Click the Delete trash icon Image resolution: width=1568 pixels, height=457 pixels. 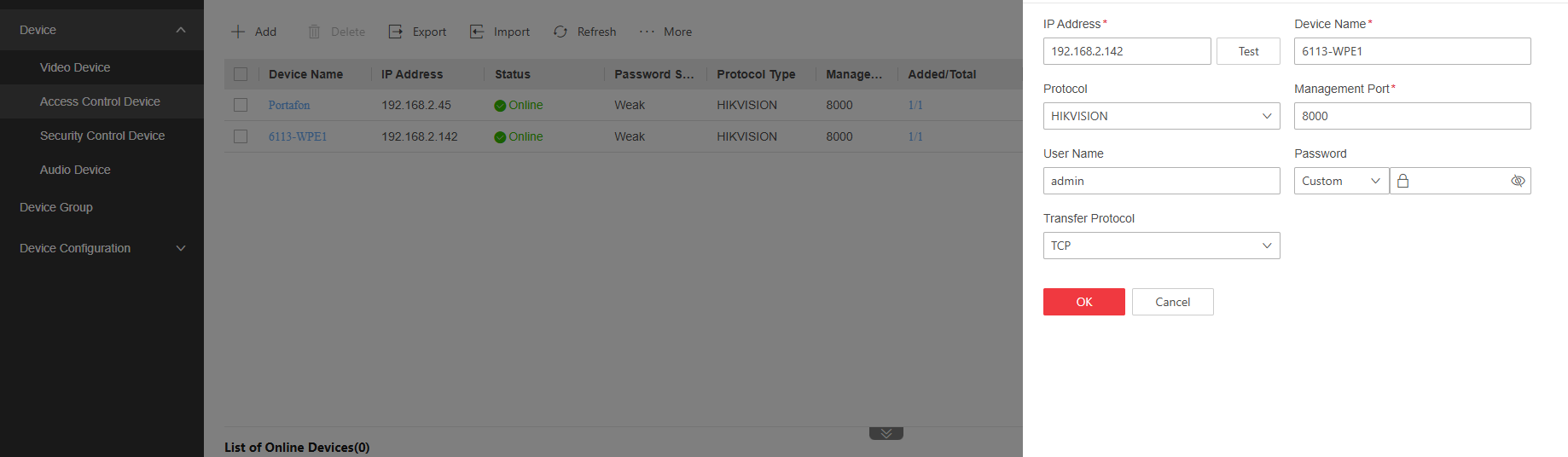[314, 32]
